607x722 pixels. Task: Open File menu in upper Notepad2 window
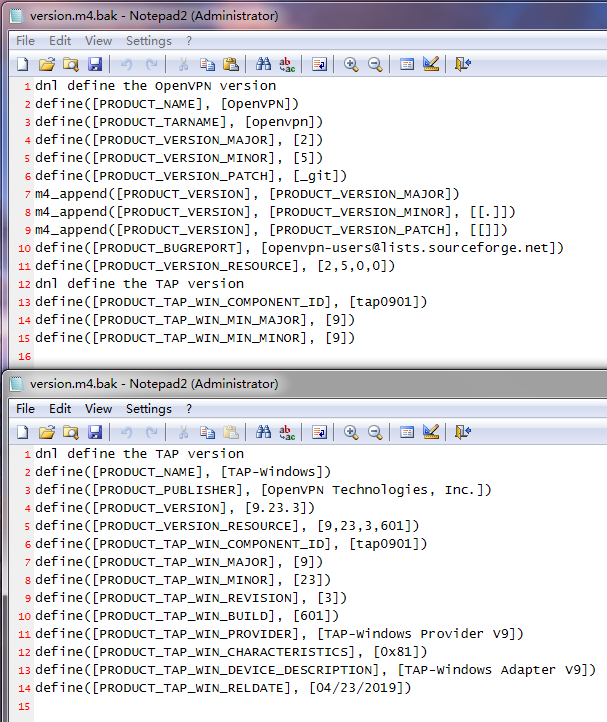click(x=25, y=41)
